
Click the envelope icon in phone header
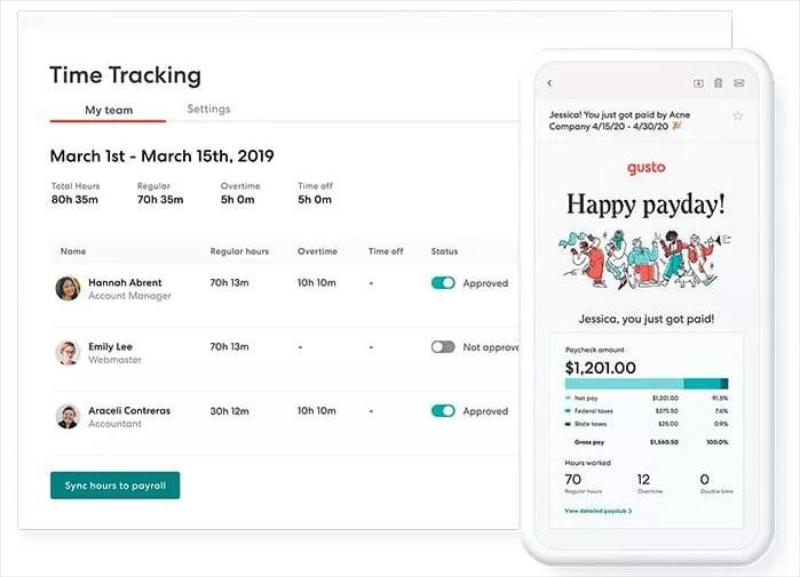pos(738,83)
